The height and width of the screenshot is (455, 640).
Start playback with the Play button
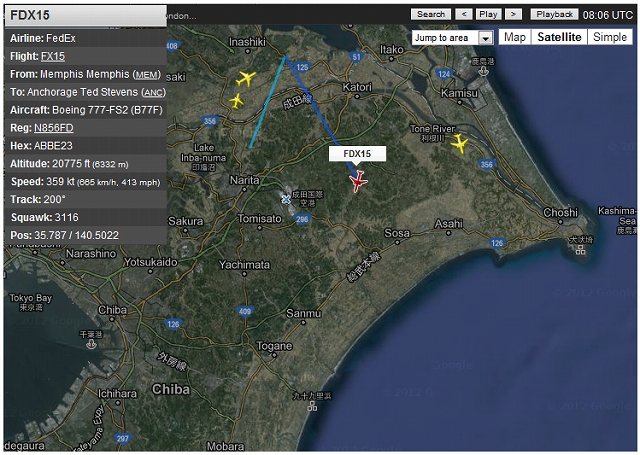click(488, 14)
